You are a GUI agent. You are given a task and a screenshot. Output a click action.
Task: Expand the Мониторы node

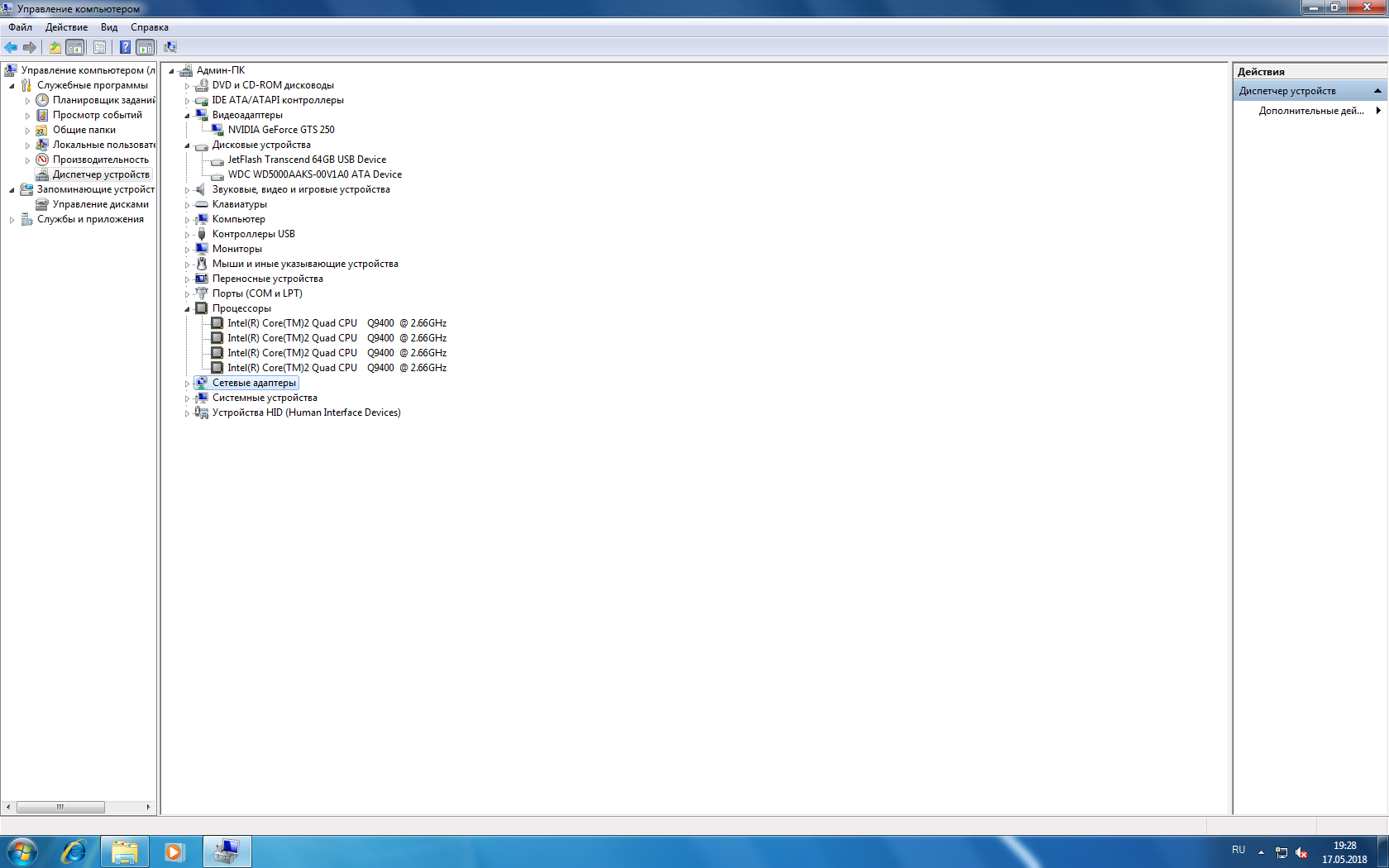pos(188,250)
